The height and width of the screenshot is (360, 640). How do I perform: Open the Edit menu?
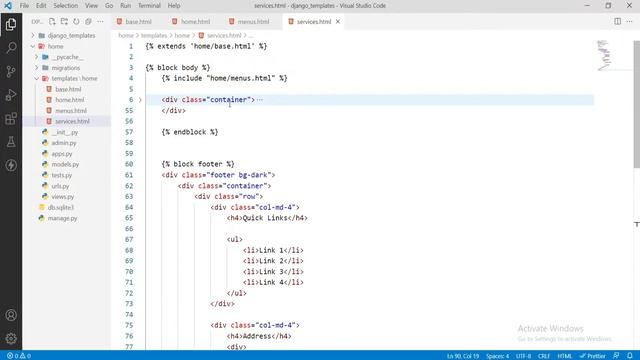tap(41, 6)
